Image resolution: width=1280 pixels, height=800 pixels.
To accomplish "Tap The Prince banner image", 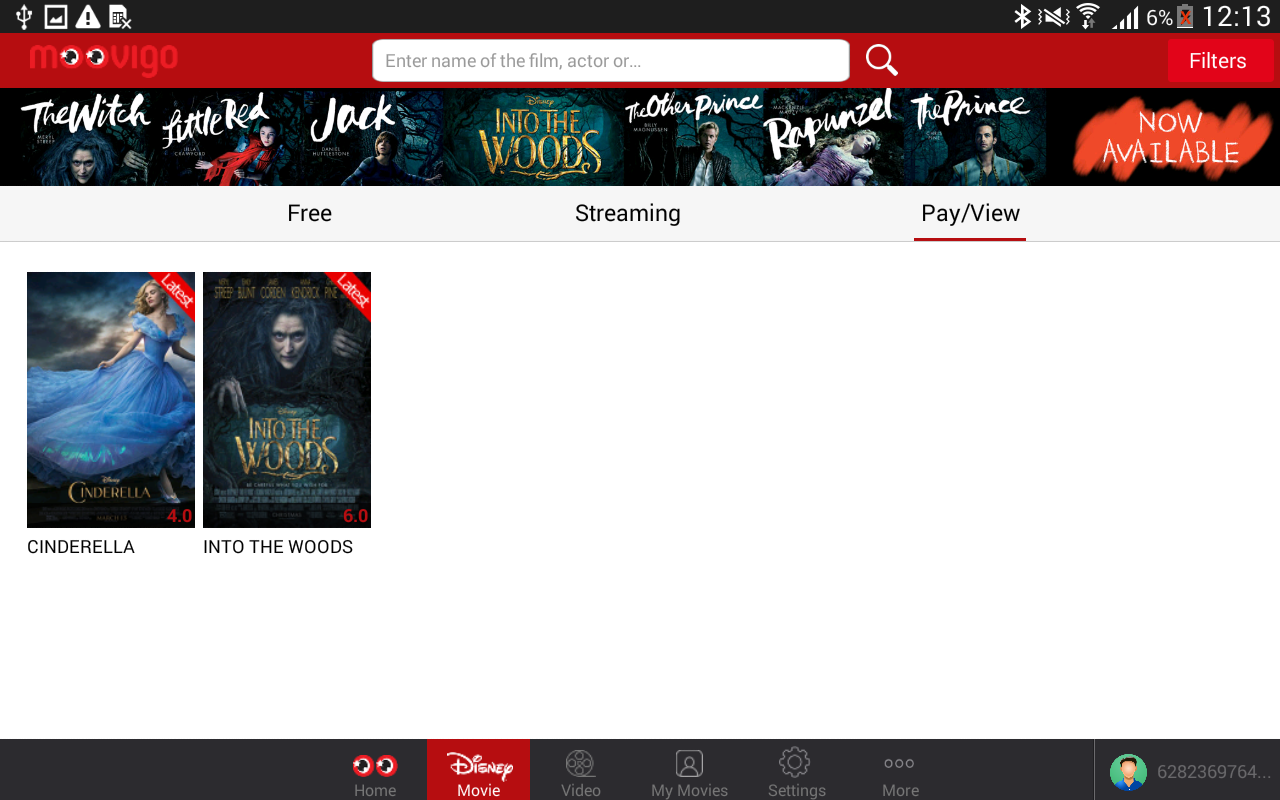I will coord(976,138).
